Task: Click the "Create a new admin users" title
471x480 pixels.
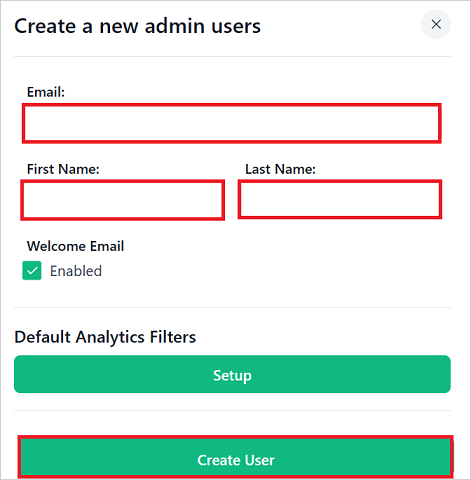Action: [137, 26]
